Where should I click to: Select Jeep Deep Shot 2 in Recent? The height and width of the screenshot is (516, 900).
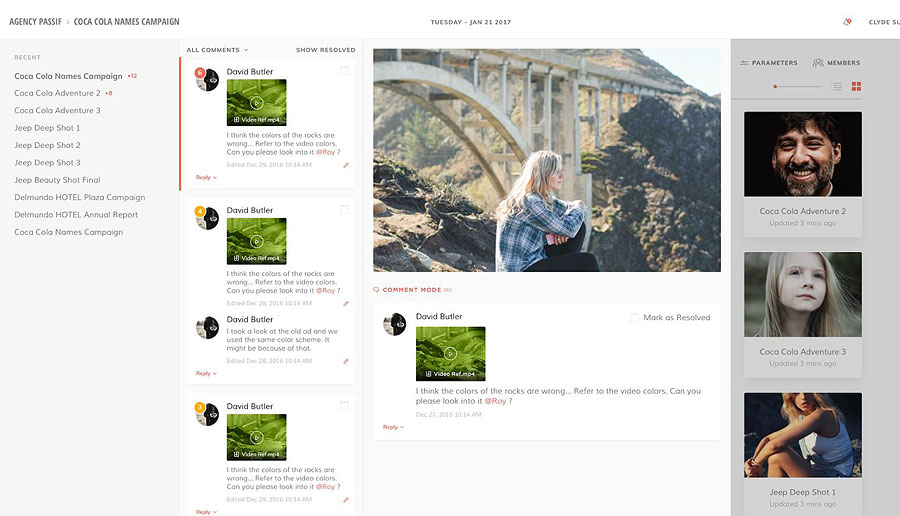tap(47, 145)
